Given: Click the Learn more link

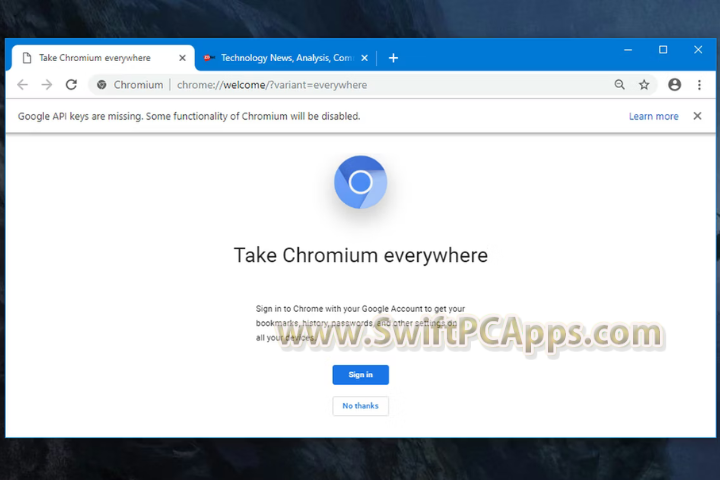Looking at the screenshot, I should pos(653,116).
